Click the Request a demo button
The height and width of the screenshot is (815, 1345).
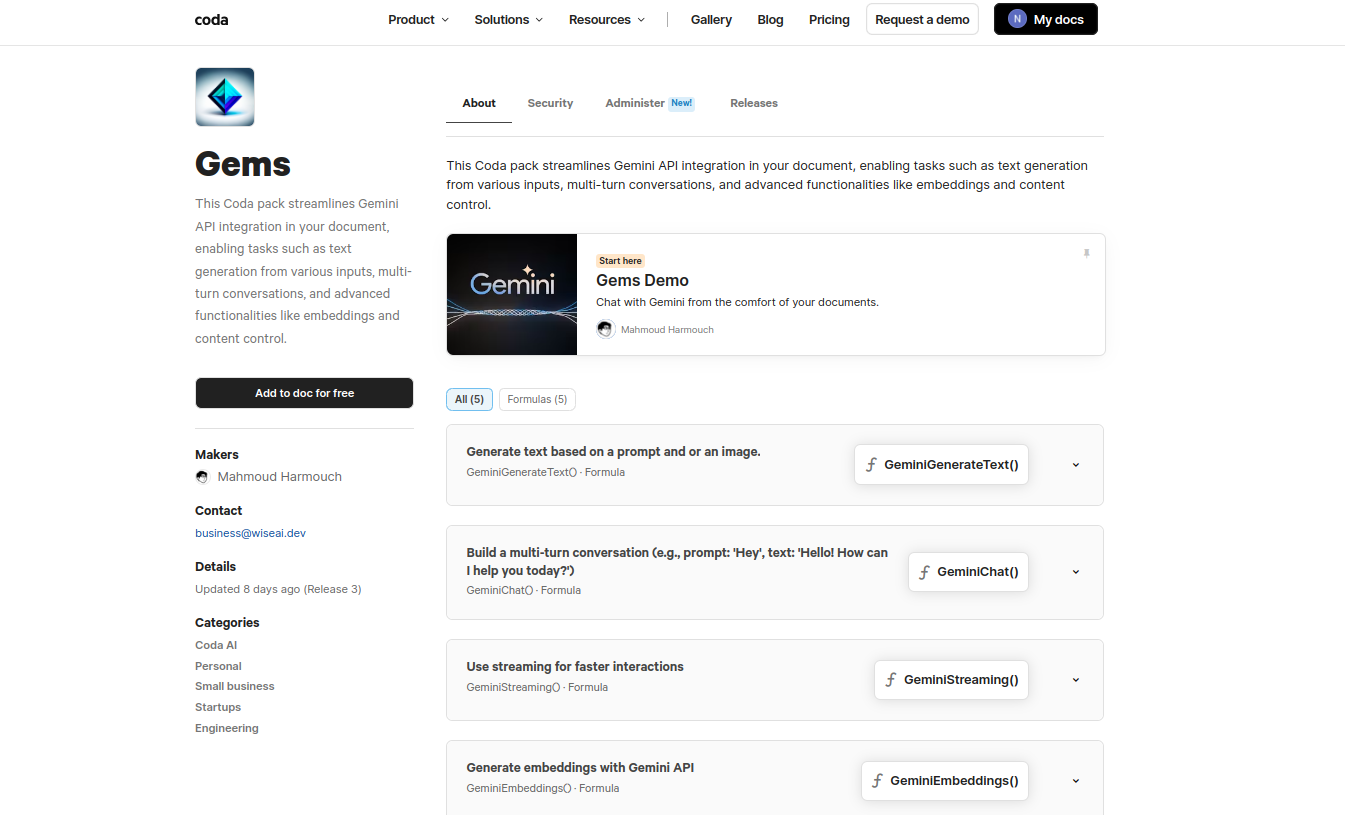[922, 19]
